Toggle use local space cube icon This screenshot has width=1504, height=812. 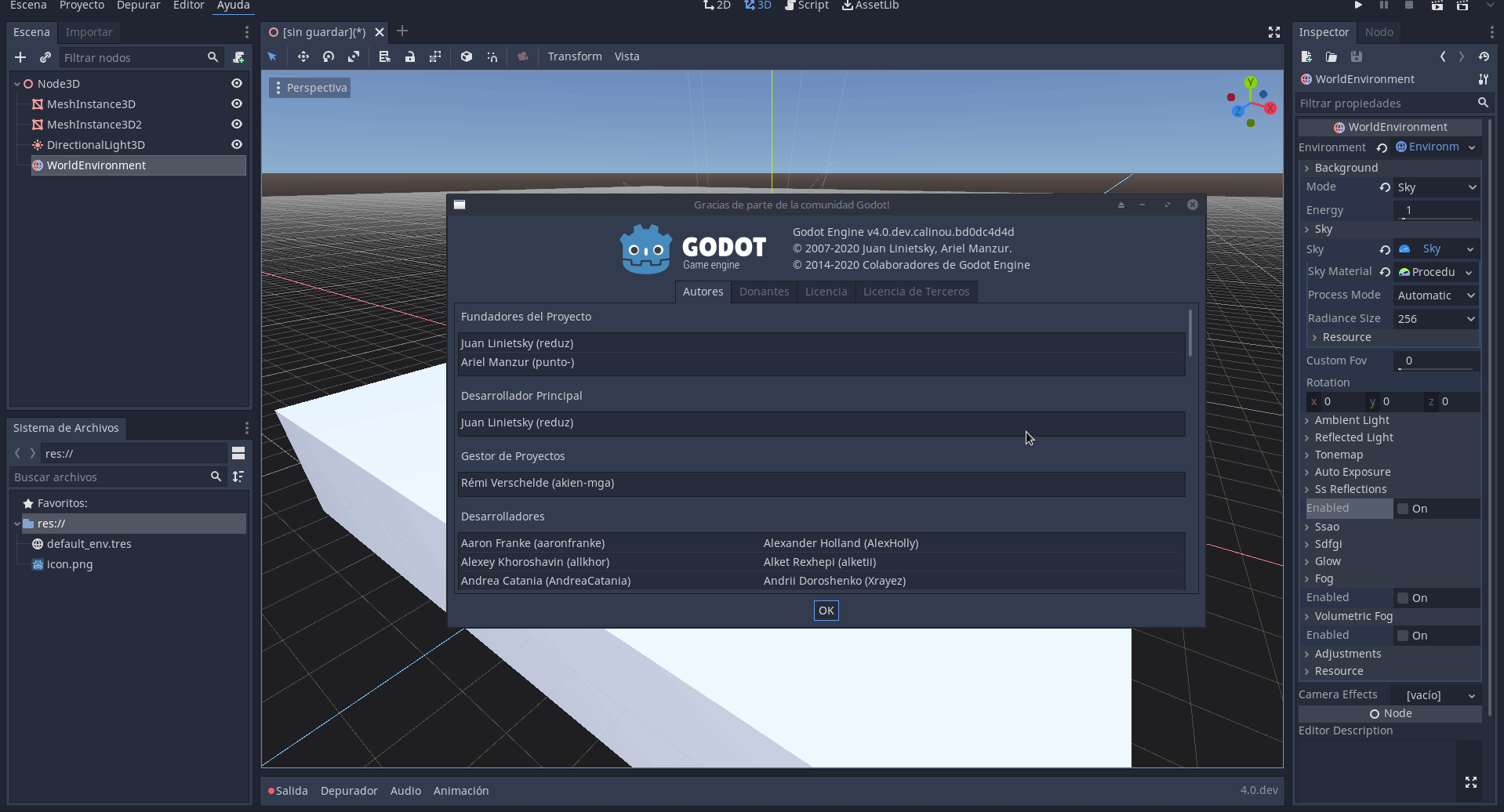[467, 56]
